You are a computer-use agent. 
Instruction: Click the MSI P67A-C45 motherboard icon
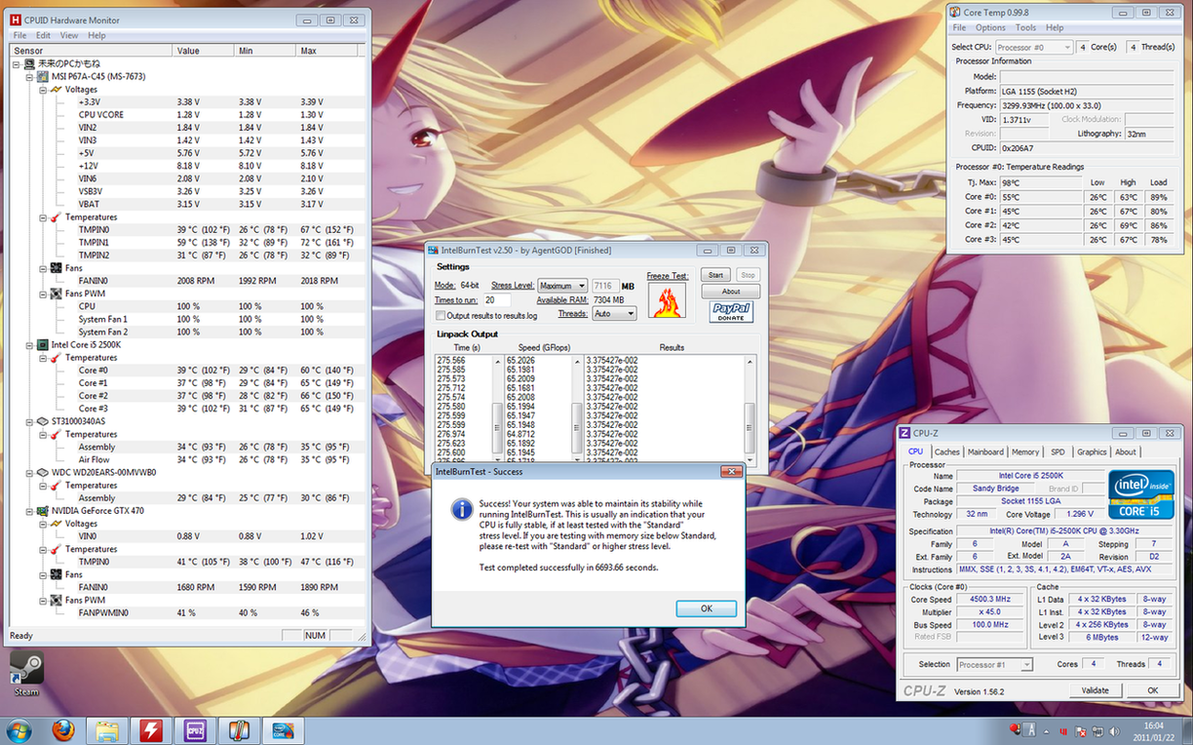click(43, 76)
